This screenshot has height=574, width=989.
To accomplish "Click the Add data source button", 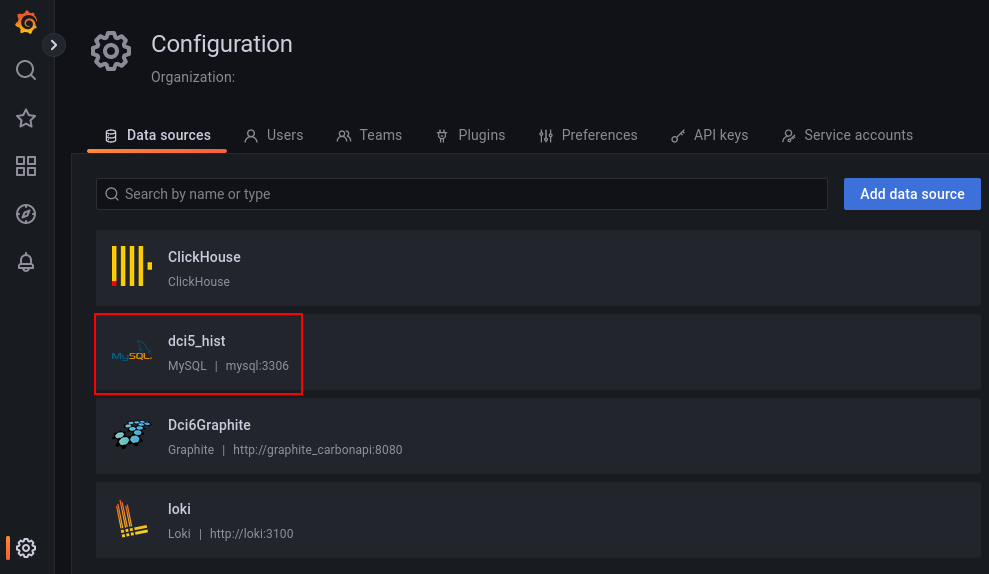I will point(912,194).
